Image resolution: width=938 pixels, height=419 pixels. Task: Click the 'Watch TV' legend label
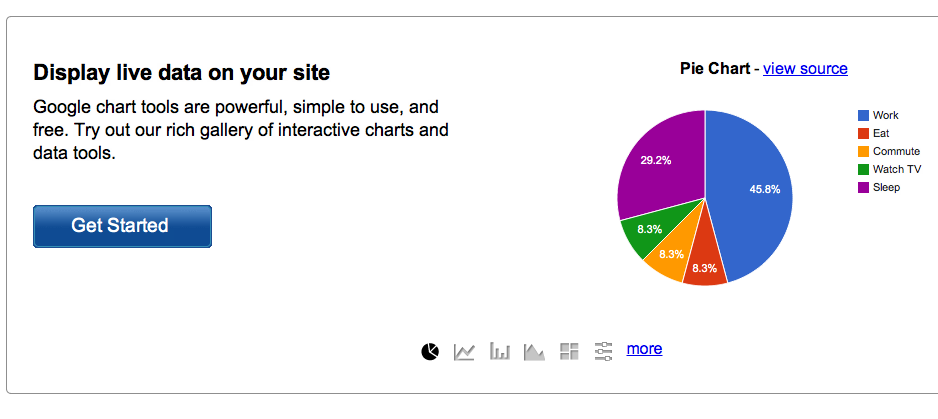[897, 169]
